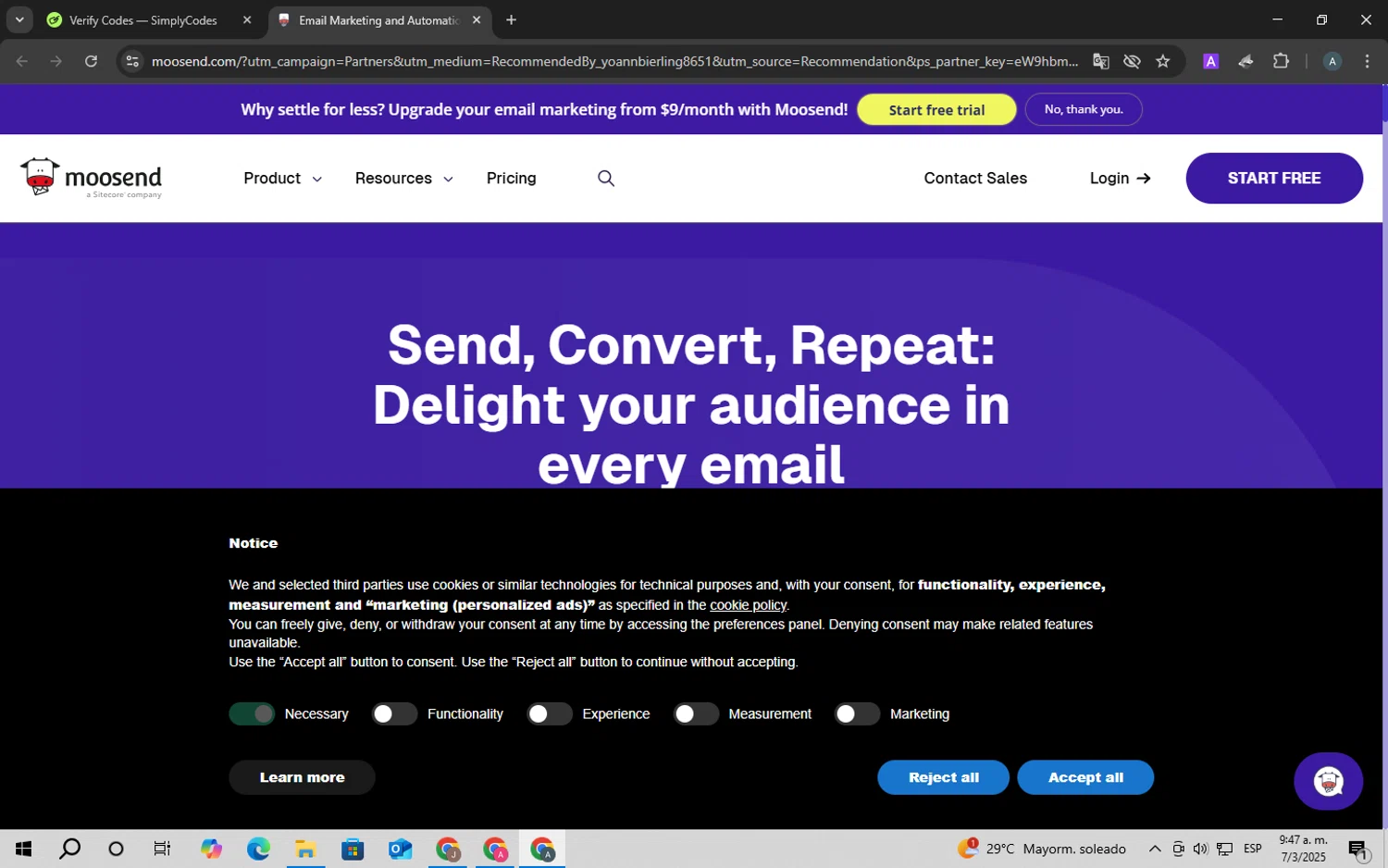Close the Email Marketing tab
The height and width of the screenshot is (868, 1388).
click(x=476, y=19)
